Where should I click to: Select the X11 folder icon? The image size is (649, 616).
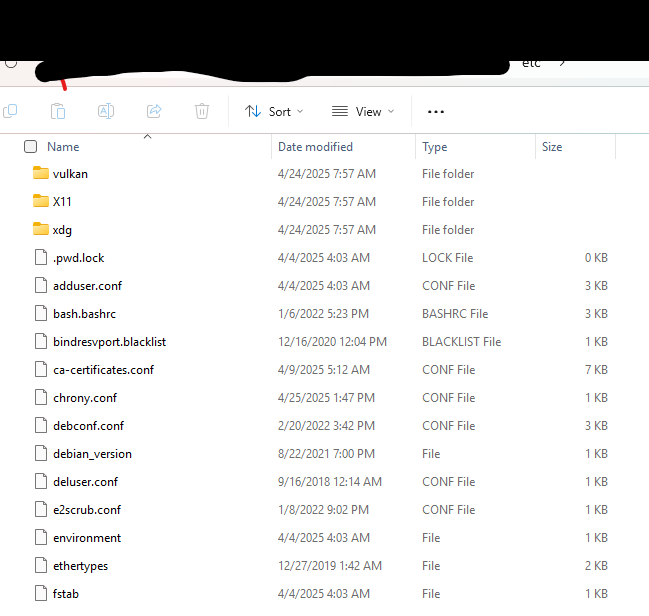tap(41, 201)
